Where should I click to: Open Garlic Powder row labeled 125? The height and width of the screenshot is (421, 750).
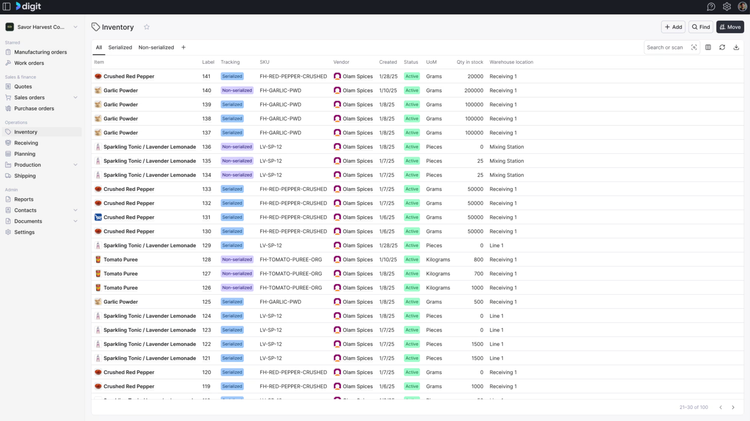417,302
